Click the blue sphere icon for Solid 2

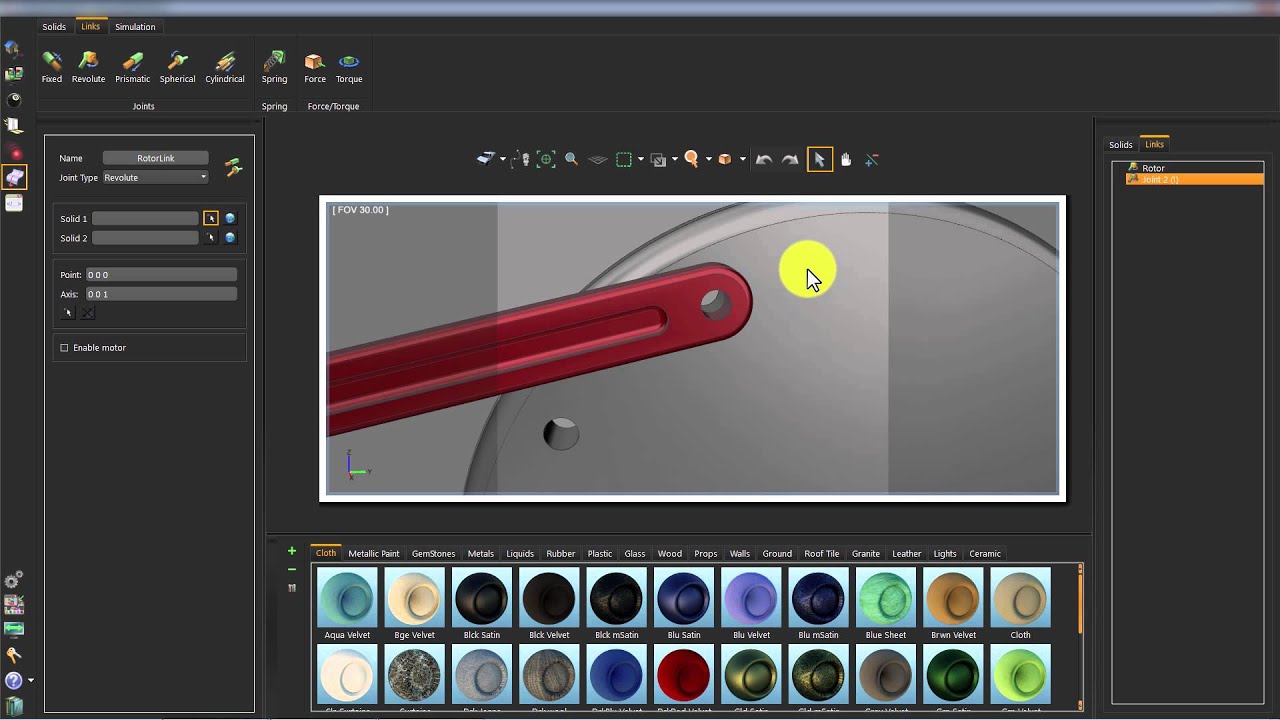coord(230,238)
